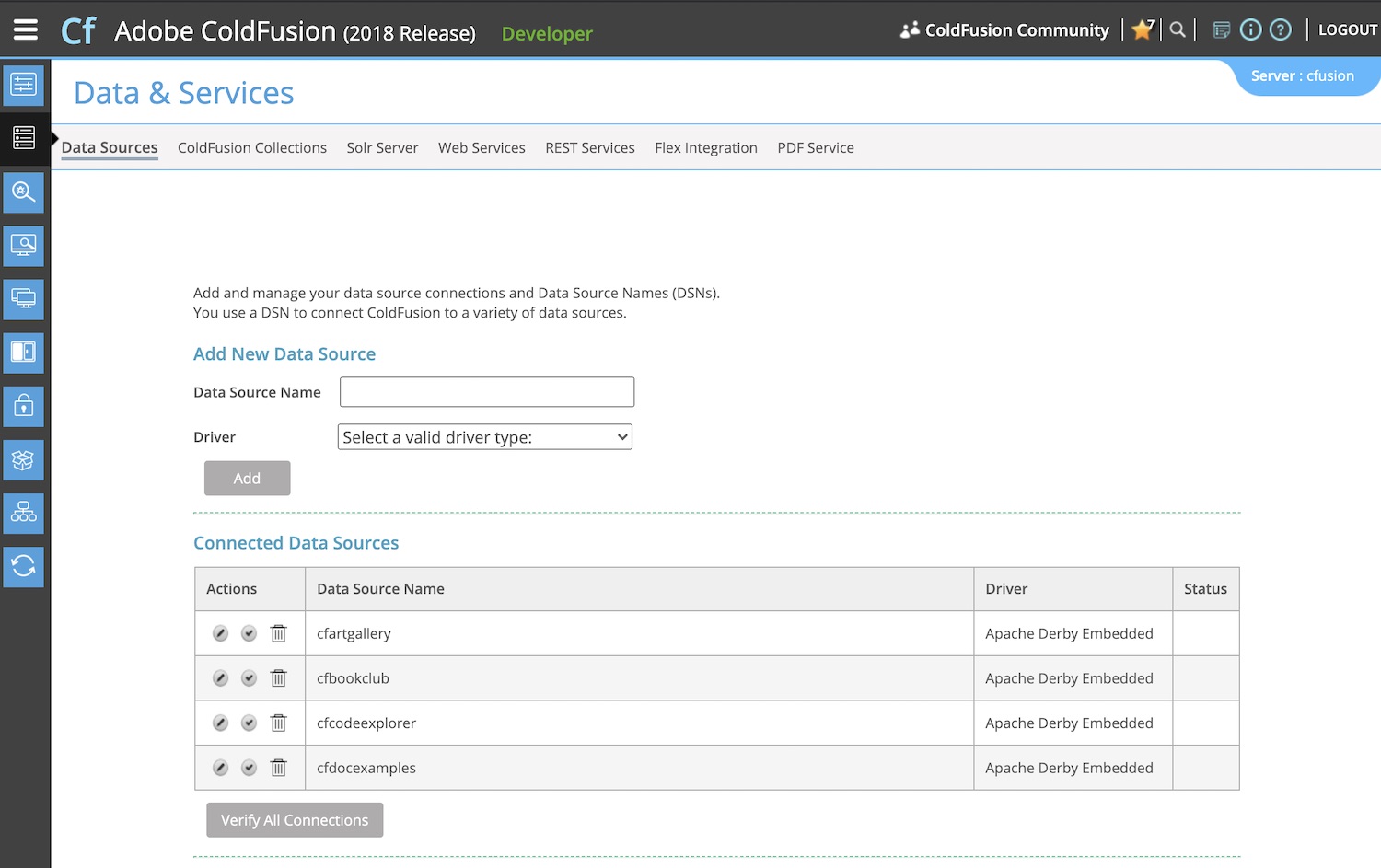Open the help question mark icon
The image size is (1381, 868).
1281,29
